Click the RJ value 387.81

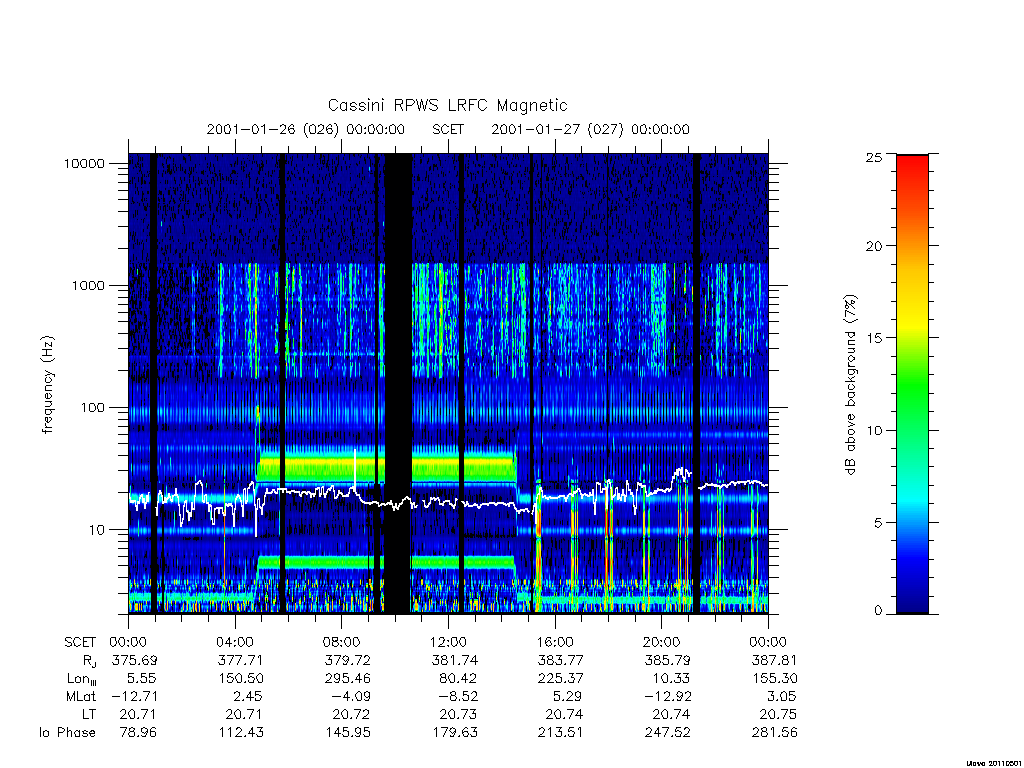(x=775, y=660)
